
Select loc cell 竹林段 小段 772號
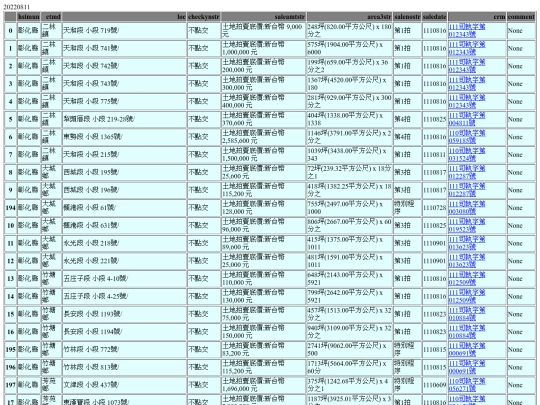124,350
